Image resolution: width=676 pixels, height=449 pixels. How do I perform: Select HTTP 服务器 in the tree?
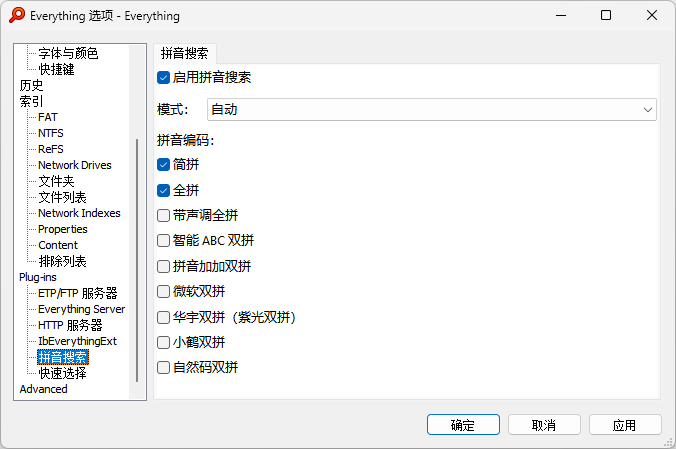[x=70, y=325]
